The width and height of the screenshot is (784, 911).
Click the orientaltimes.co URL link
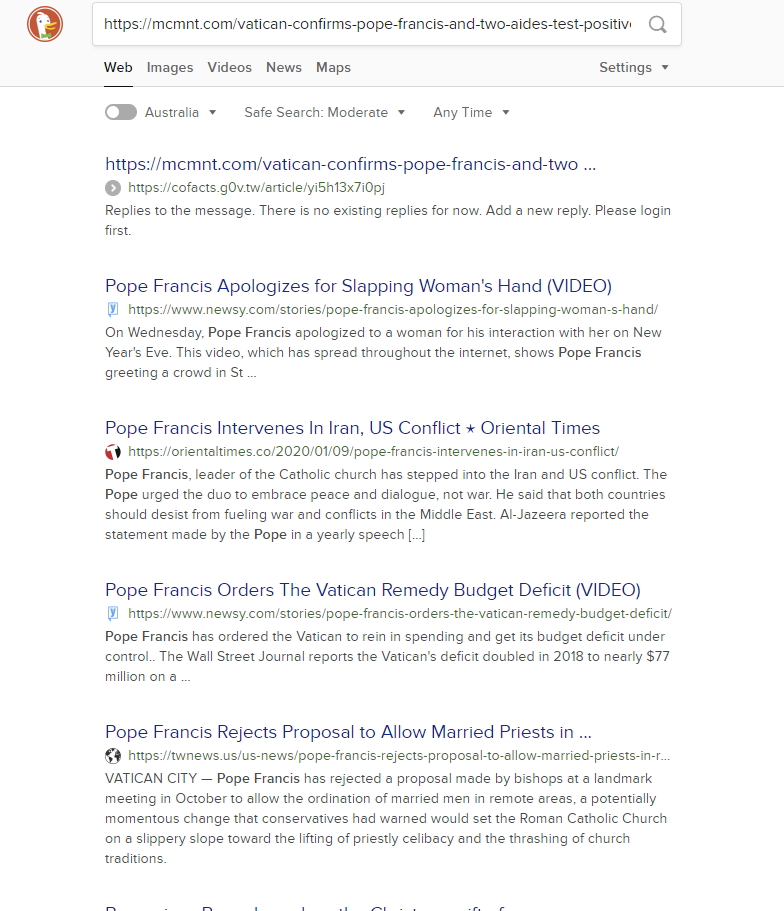373,451
